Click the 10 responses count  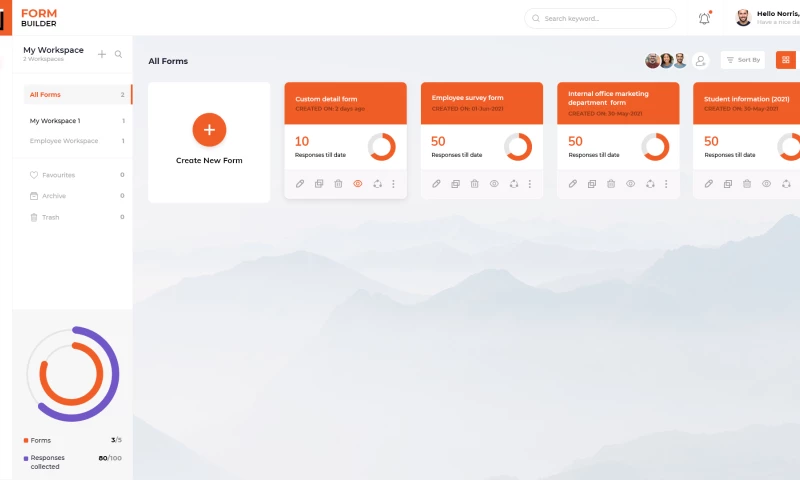[x=302, y=141]
